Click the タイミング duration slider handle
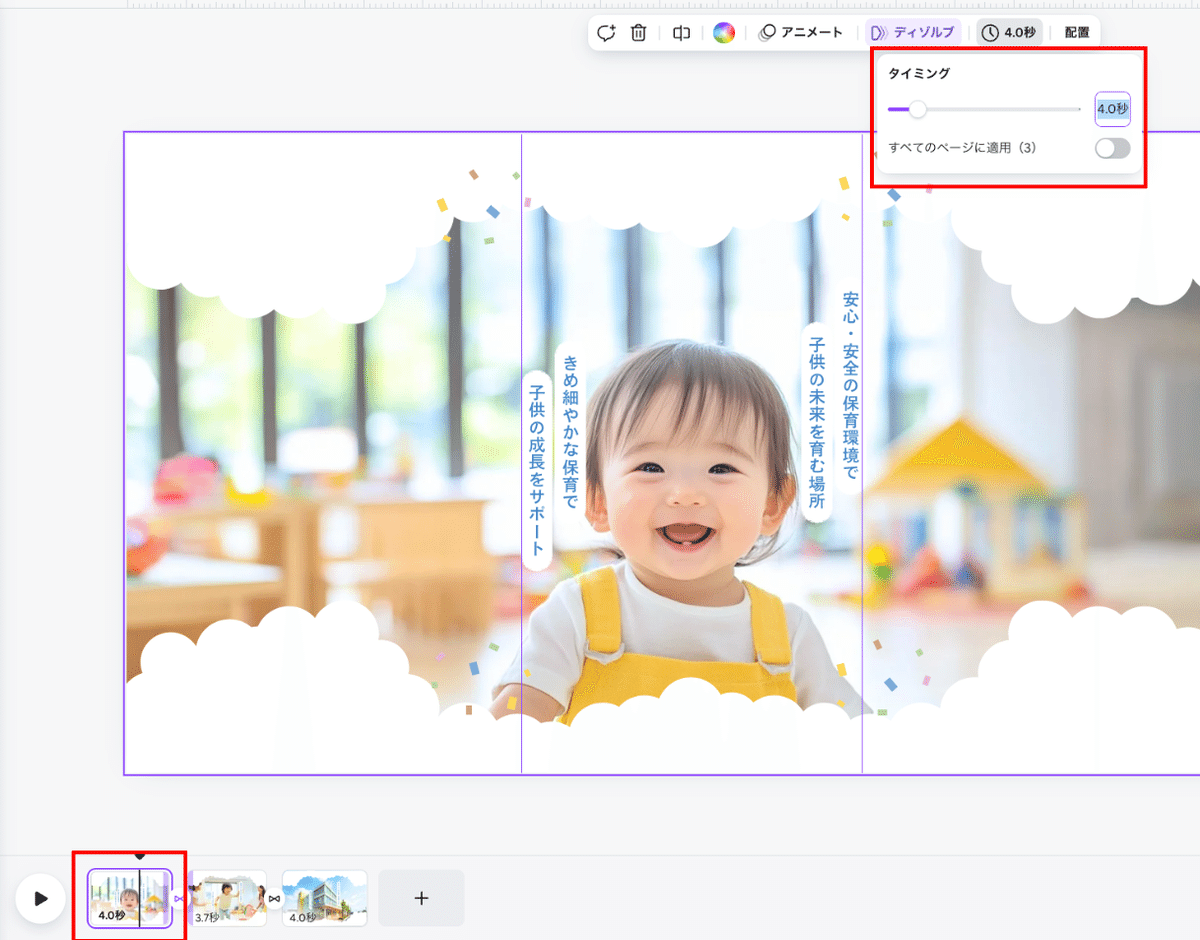1200x940 pixels. [917, 109]
